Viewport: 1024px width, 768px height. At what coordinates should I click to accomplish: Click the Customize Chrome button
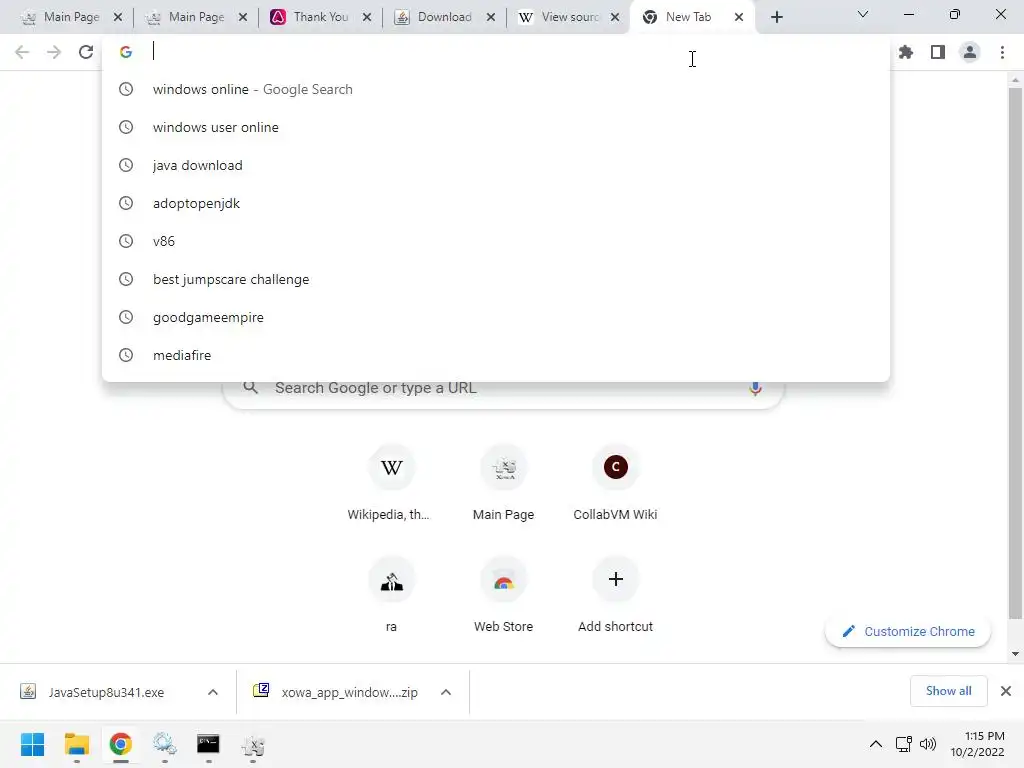pos(908,632)
